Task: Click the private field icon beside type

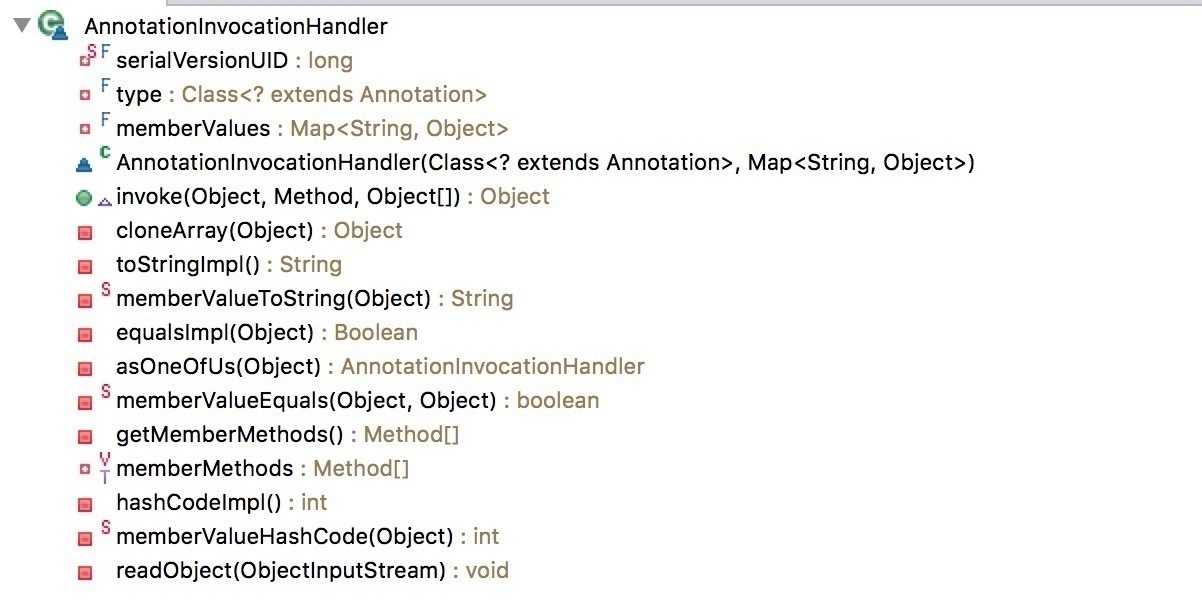Action: coord(85,95)
